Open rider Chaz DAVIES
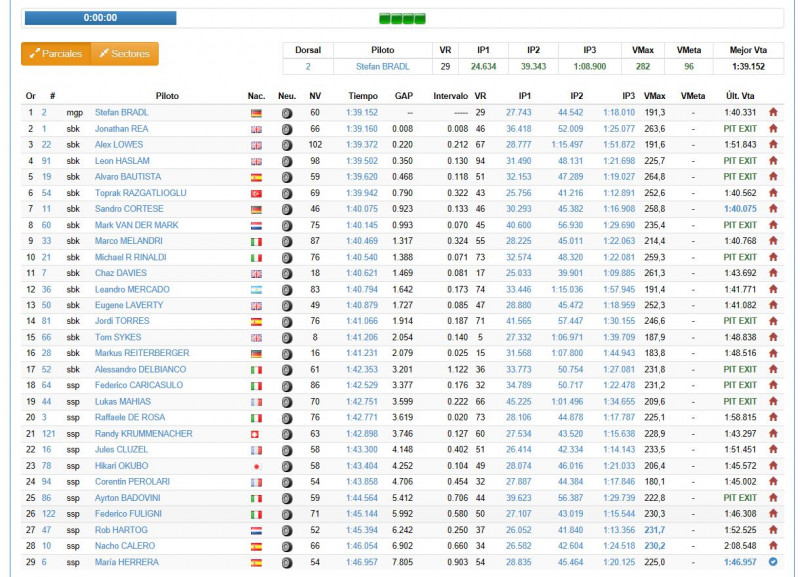The width and height of the screenshot is (800, 577). click(120, 273)
